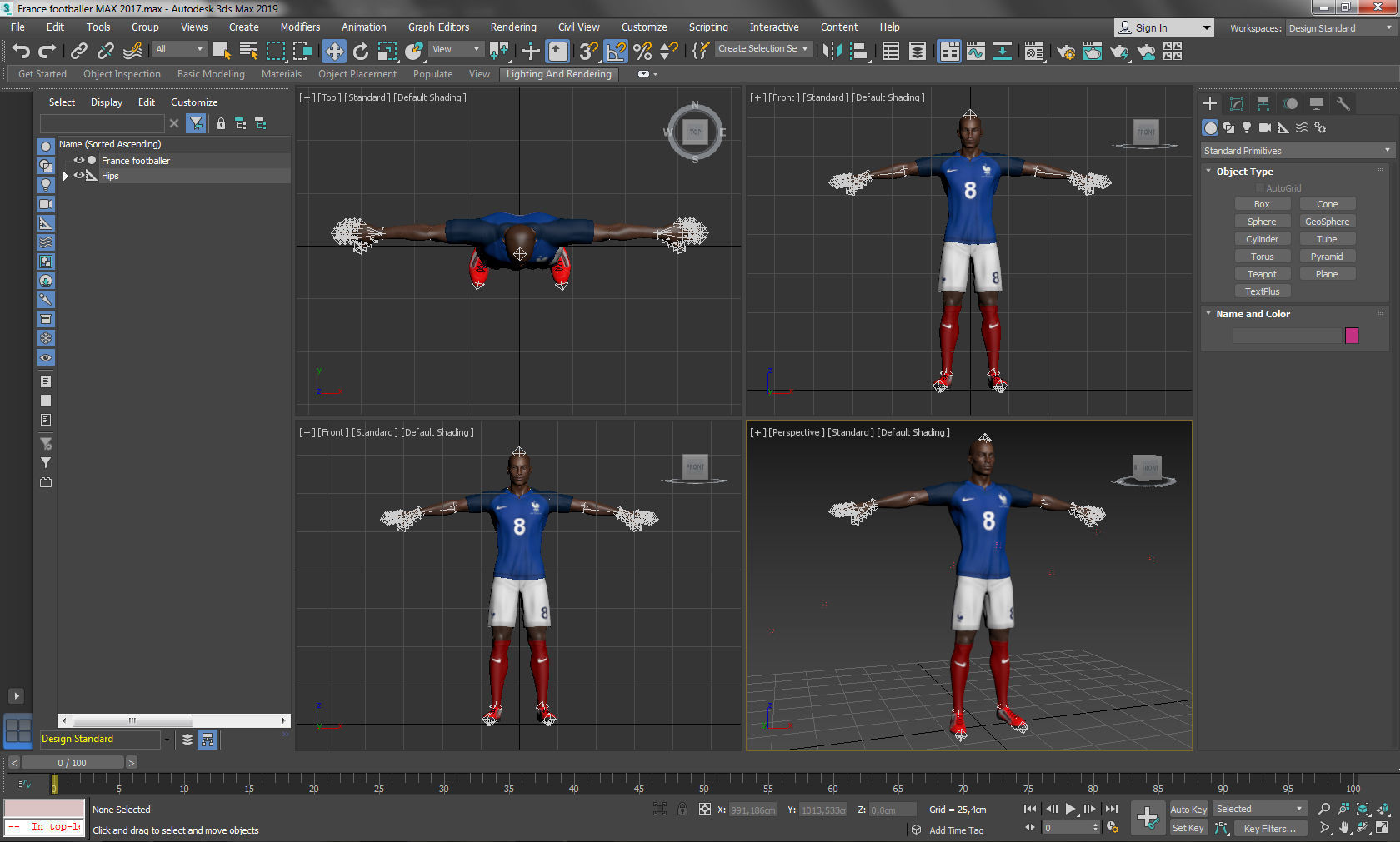Click the Maximize Viewport Toggle icon

coord(1382,828)
